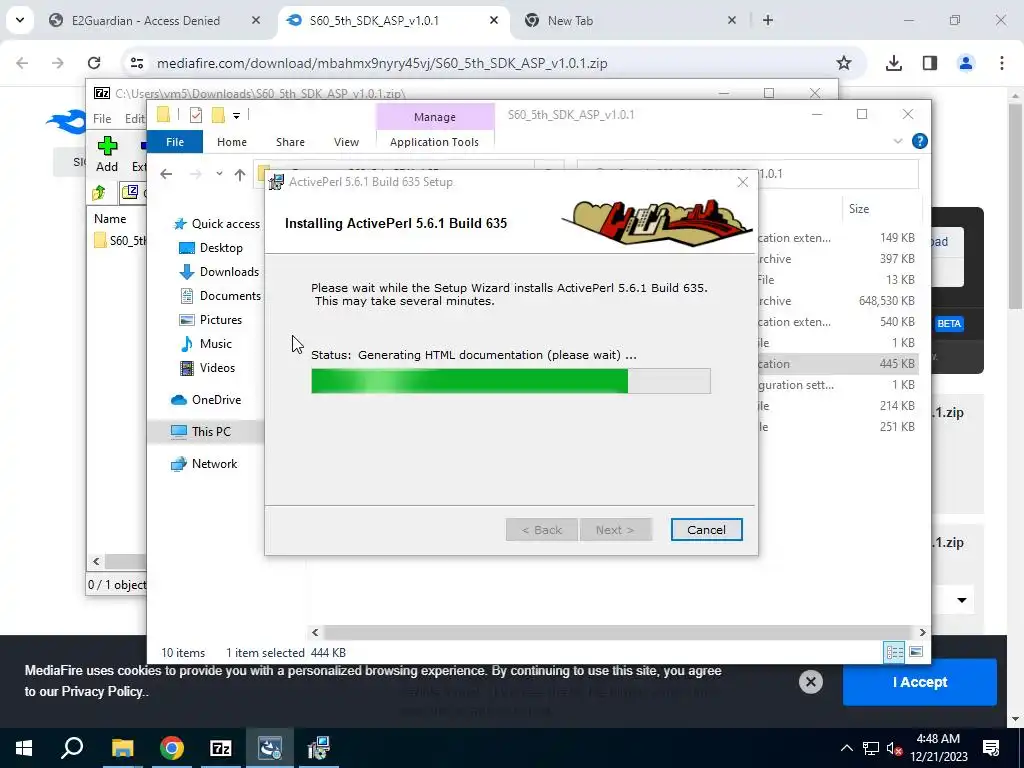Open a new Chrome tab with plus
Viewport: 1024px width, 768px height.
[768, 20]
